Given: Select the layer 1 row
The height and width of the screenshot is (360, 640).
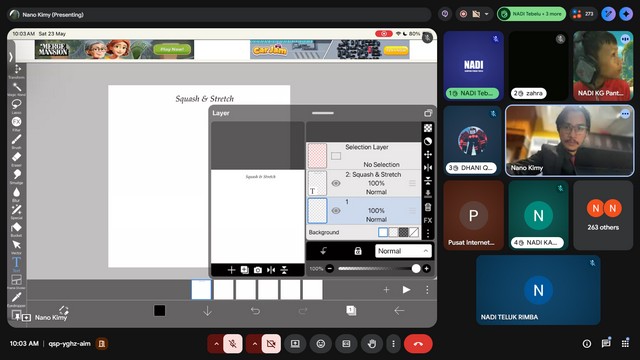Looking at the screenshot, I should point(364,211).
